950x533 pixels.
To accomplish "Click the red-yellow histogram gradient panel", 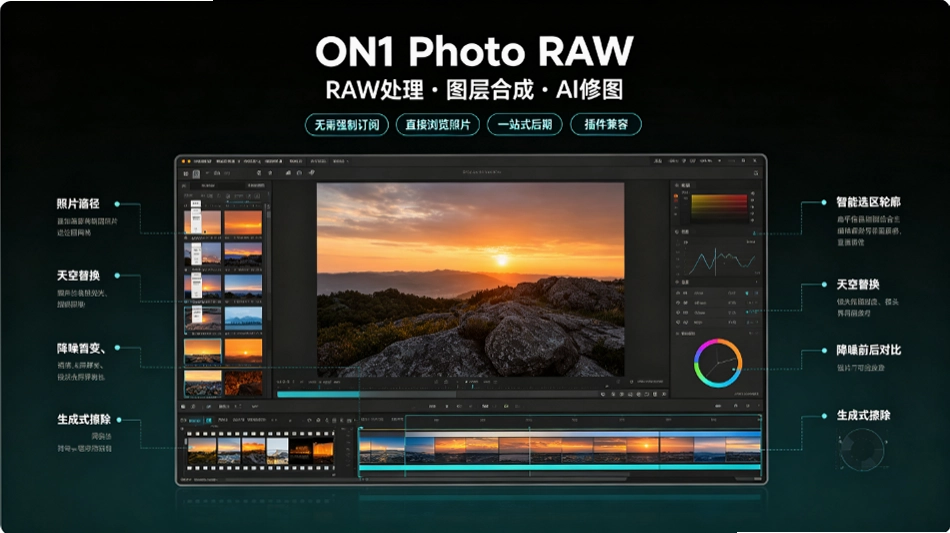I will (x=719, y=207).
